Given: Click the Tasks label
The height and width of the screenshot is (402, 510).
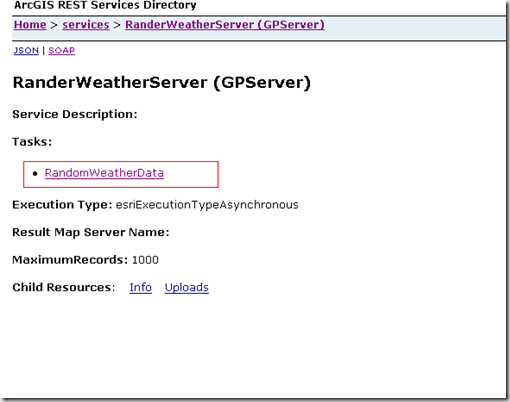Looking at the screenshot, I should pos(32,142).
